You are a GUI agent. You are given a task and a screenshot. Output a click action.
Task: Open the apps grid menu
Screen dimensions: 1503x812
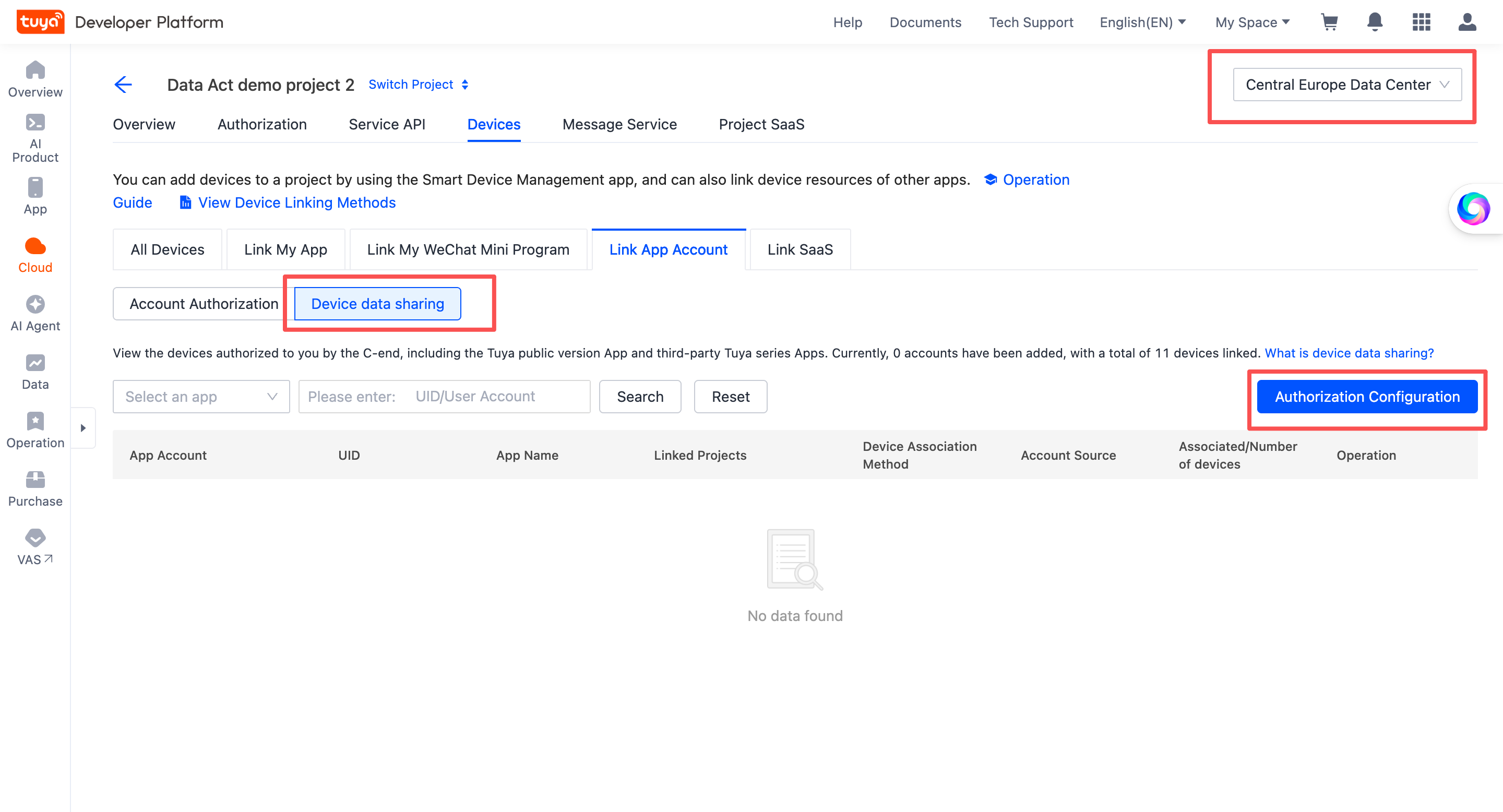click(1421, 22)
